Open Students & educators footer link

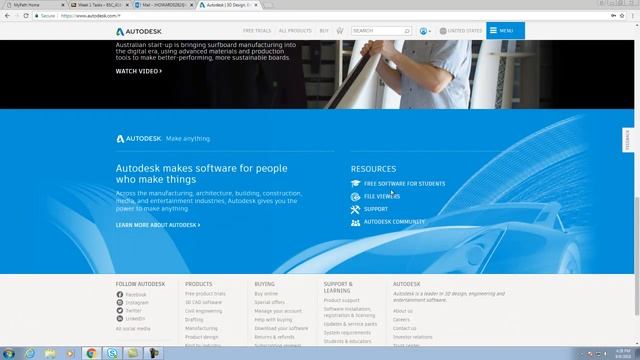pyautogui.click(x=347, y=341)
